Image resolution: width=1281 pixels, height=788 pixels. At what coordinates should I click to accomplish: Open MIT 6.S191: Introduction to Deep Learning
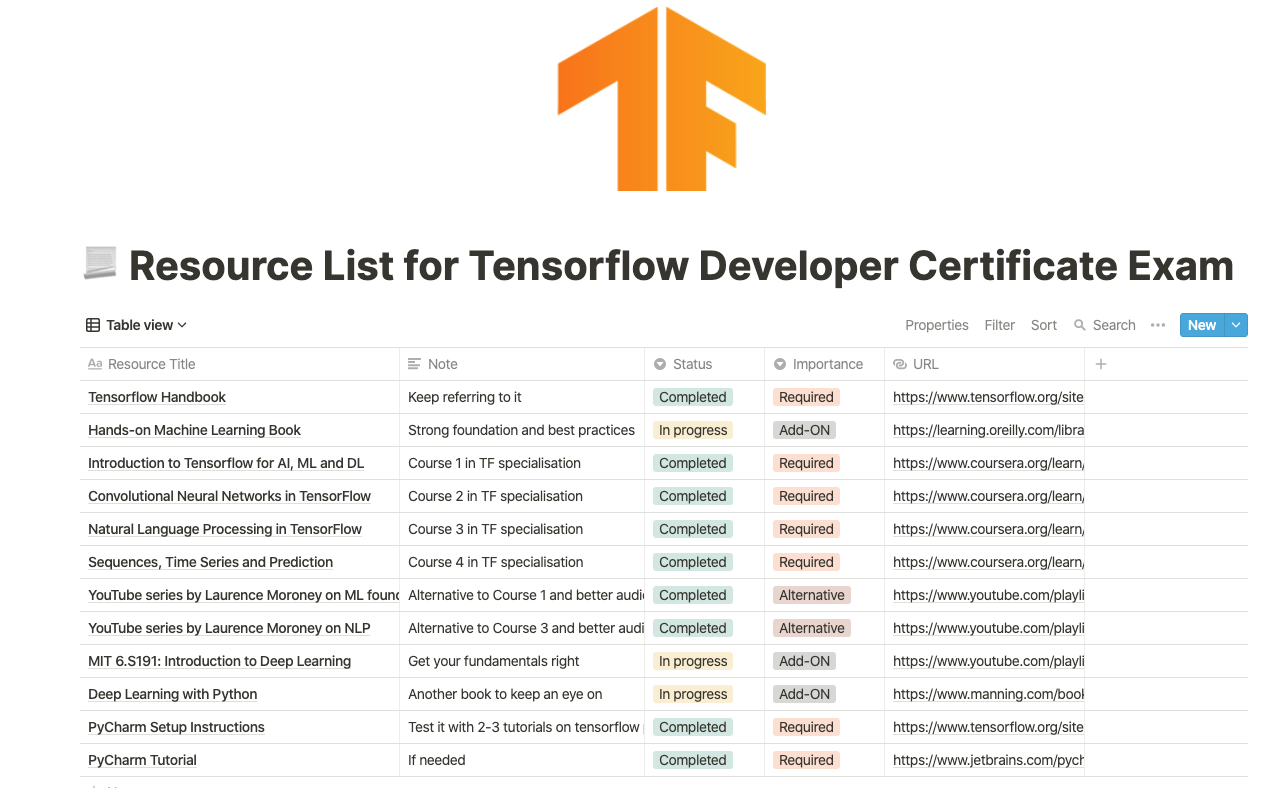pos(219,661)
